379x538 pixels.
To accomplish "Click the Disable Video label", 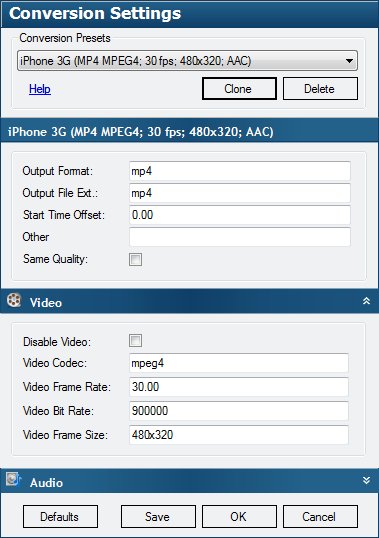I will click(57, 342).
